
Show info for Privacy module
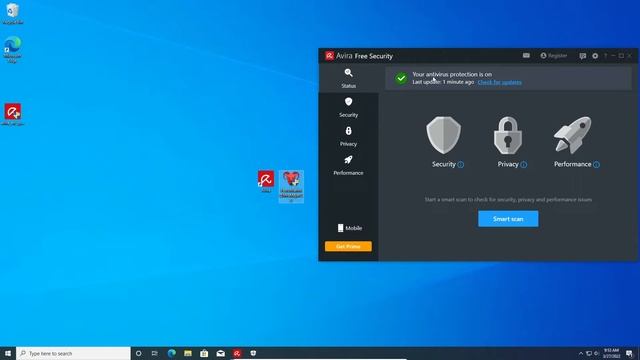[x=524, y=164]
